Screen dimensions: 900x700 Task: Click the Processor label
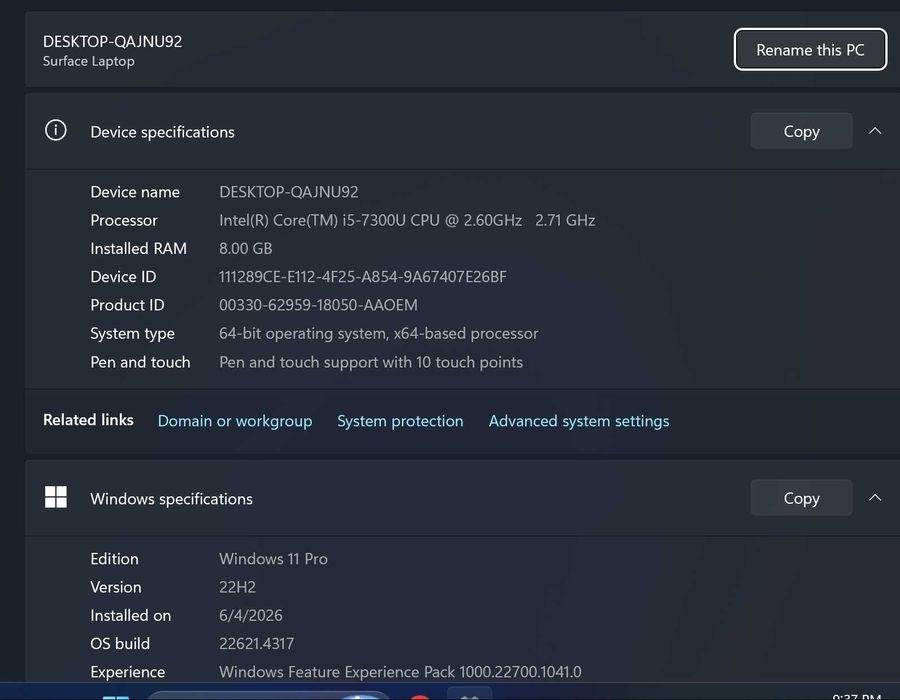pyautogui.click(x=124, y=220)
